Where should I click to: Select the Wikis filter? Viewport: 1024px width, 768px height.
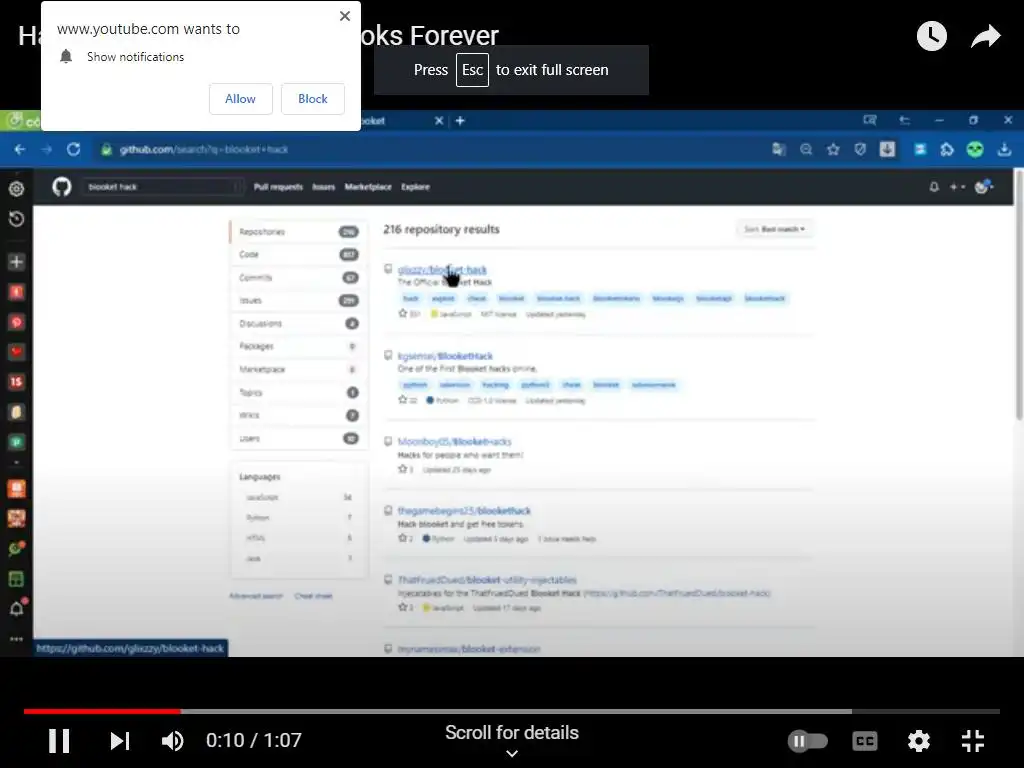point(298,415)
